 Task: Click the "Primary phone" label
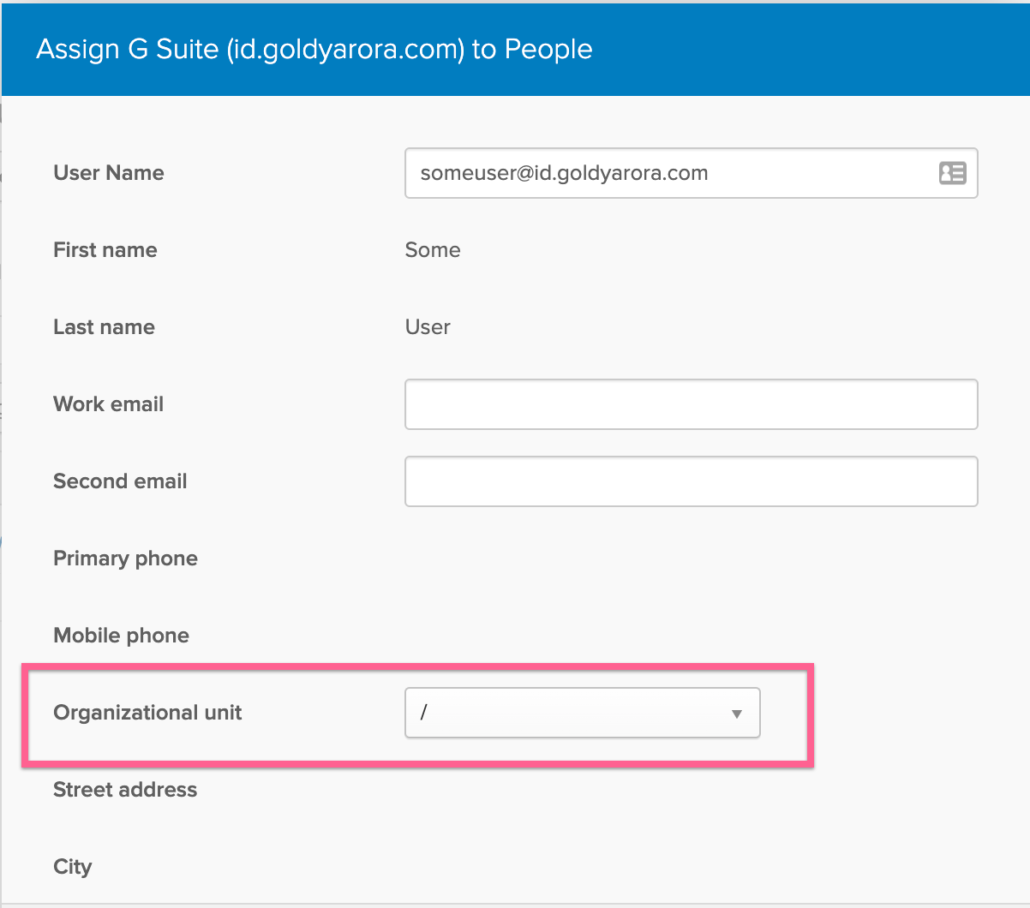125,558
